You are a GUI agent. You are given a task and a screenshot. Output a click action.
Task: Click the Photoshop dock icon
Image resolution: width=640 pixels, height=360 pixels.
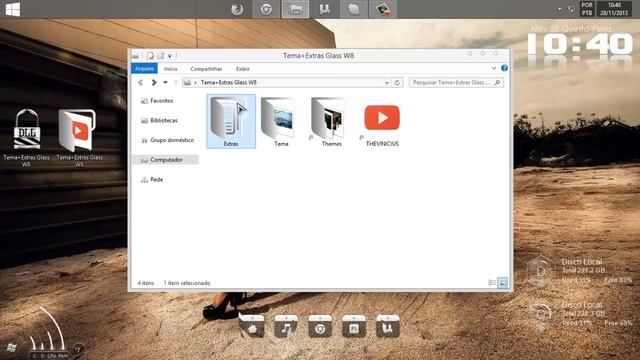coord(354,326)
